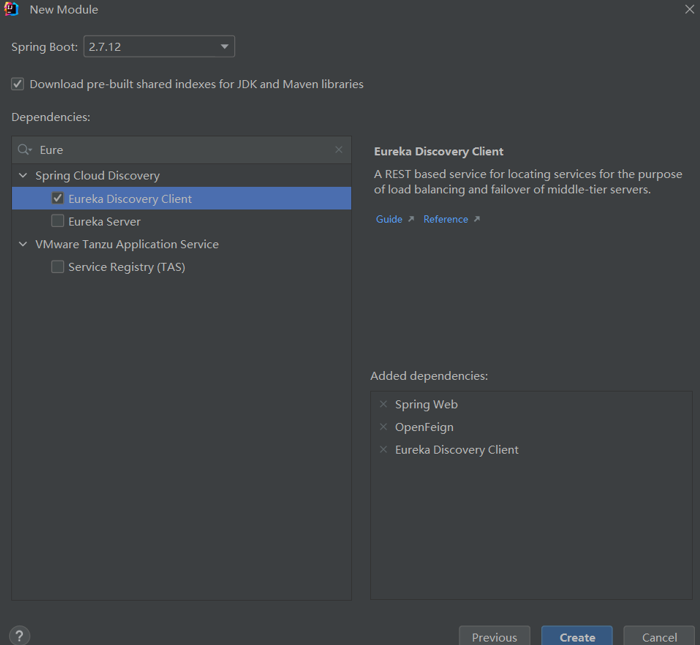700x645 pixels.
Task: Click the Create button
Action: coord(577,637)
